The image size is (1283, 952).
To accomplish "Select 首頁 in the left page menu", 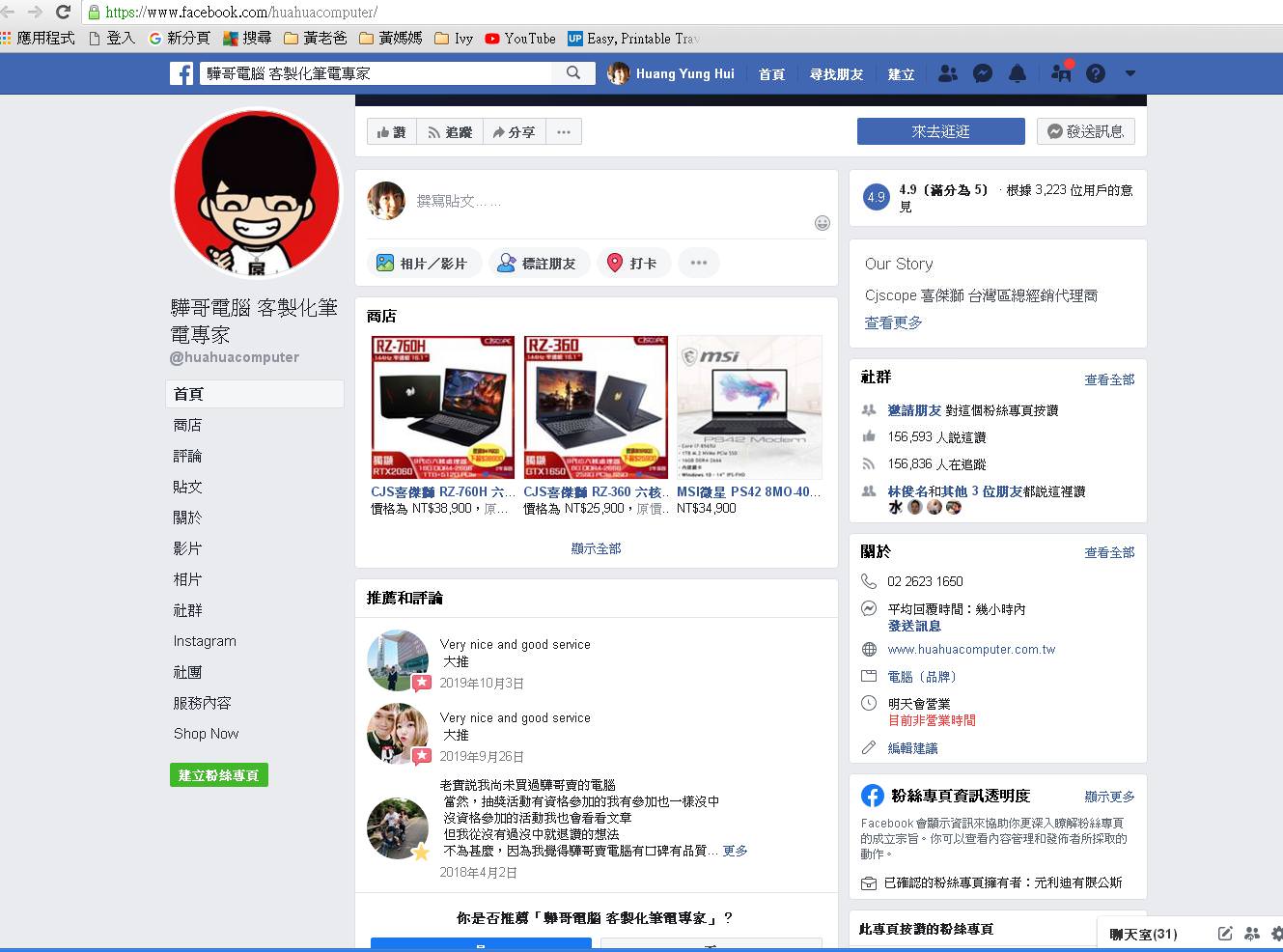I will [x=255, y=394].
